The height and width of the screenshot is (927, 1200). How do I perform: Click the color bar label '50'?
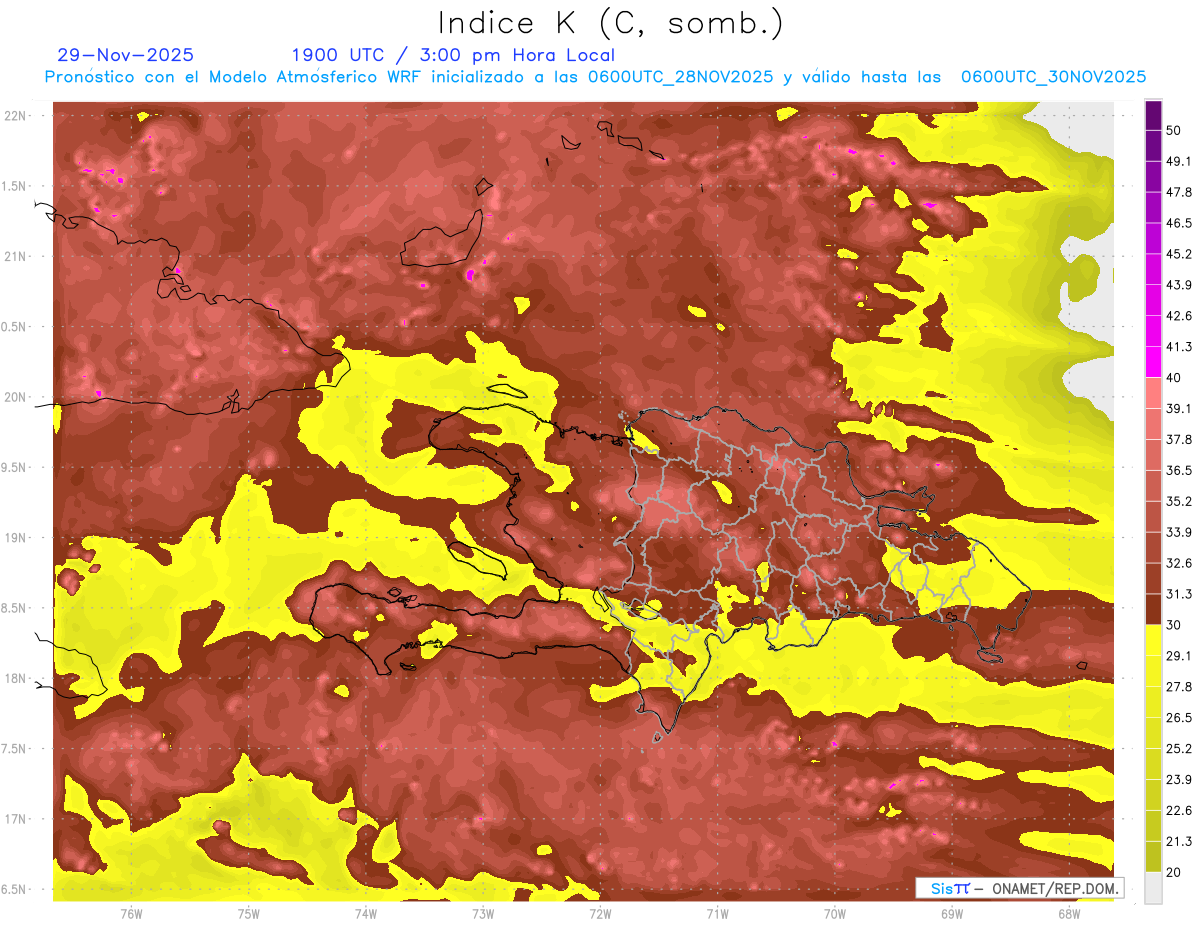(x=1174, y=130)
